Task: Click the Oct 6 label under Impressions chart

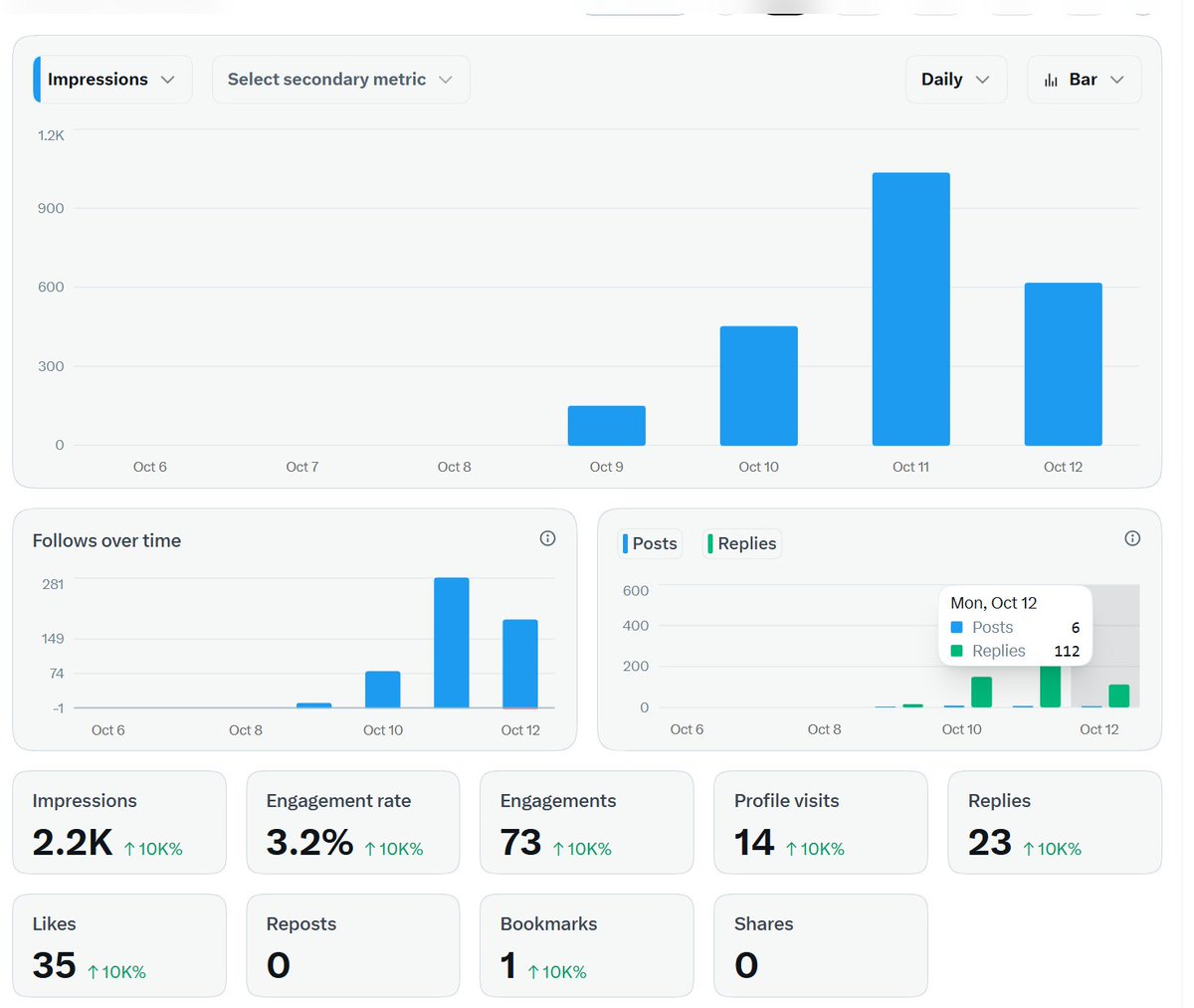Action: tap(150, 467)
